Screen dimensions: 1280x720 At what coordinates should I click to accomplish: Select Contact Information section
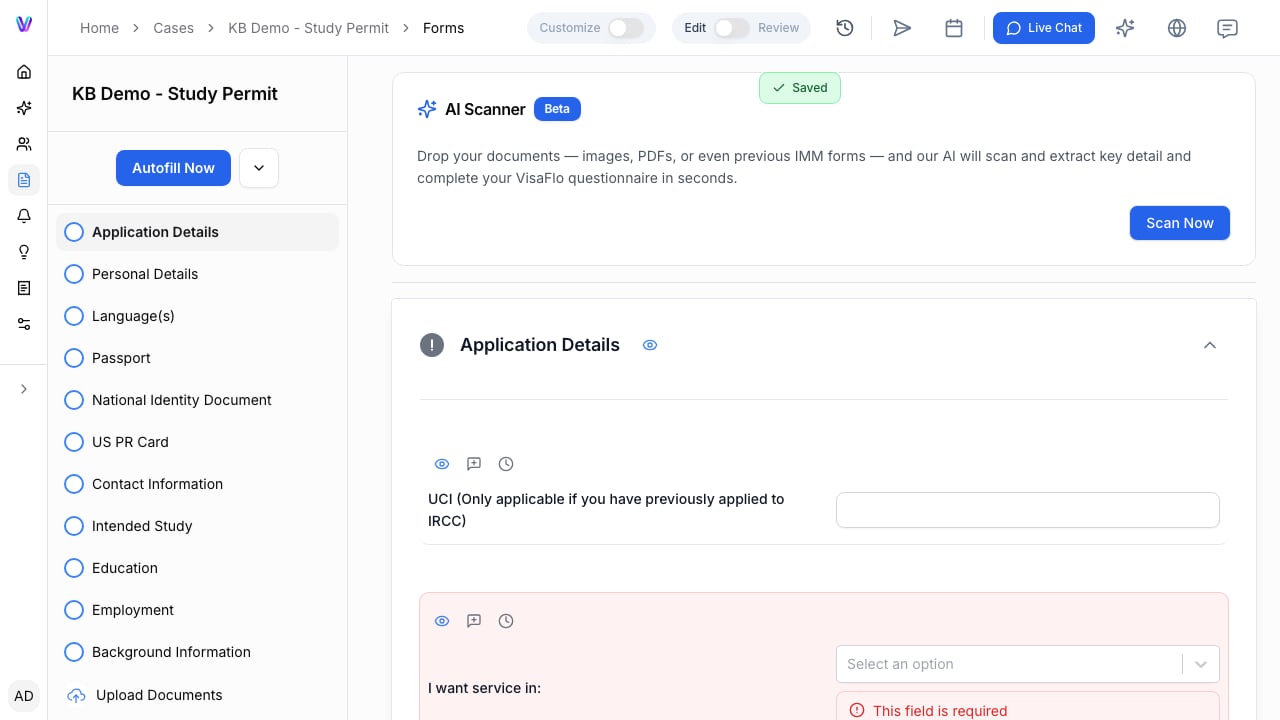pos(198,484)
